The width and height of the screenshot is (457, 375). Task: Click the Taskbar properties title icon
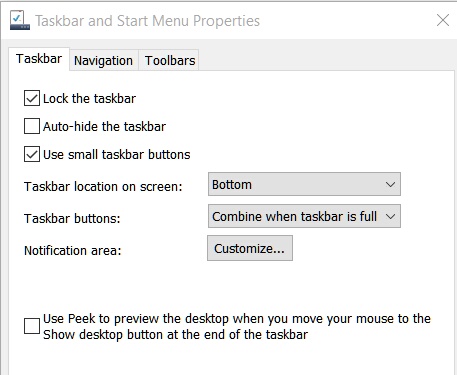[x=20, y=20]
